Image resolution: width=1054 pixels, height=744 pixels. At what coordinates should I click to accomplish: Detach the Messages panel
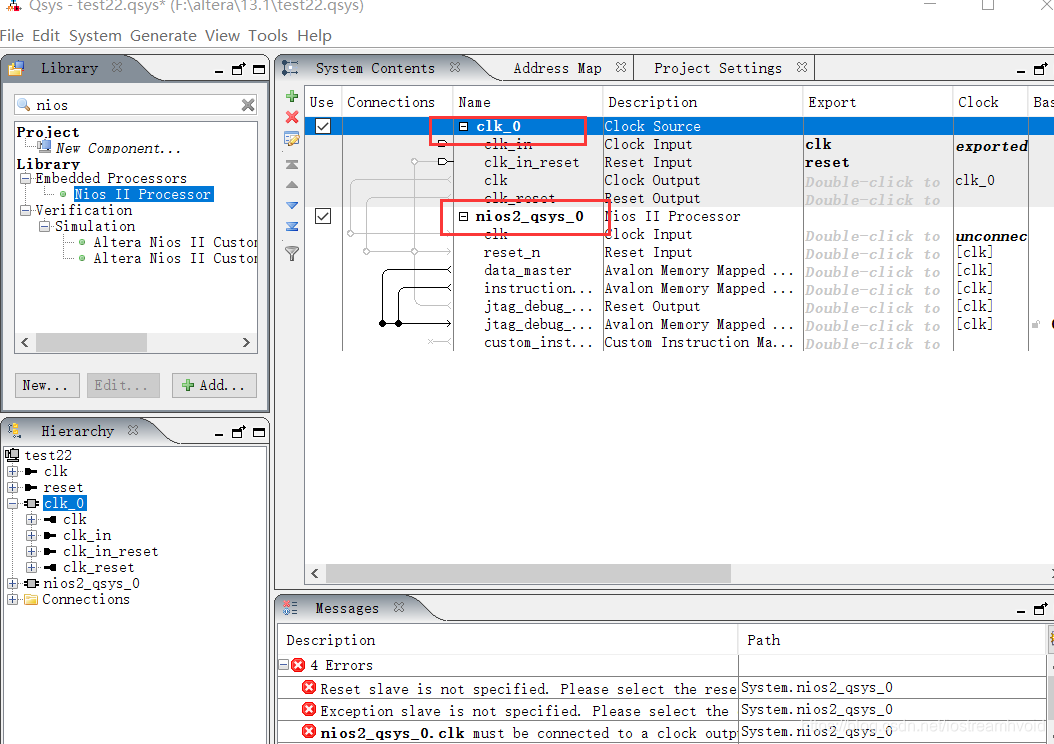(1041, 609)
